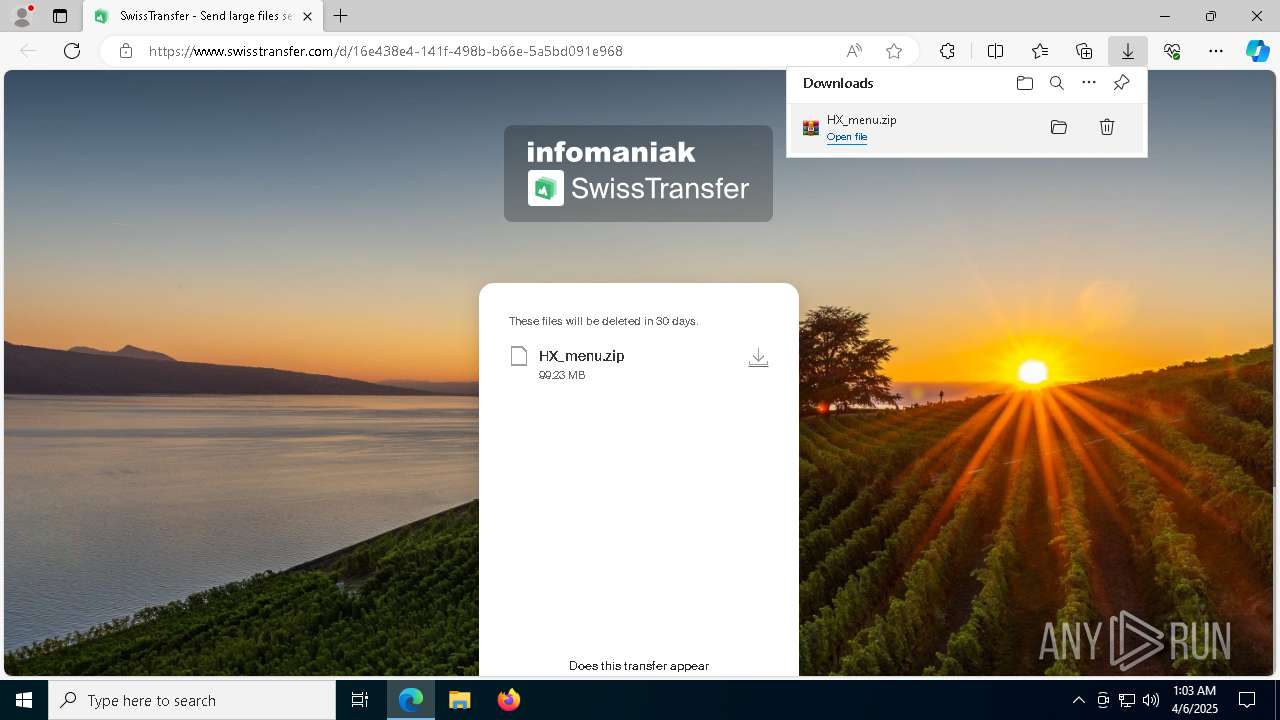The height and width of the screenshot is (720, 1280).
Task: Delete HX_menu.zip download entry
Action: coord(1107,127)
